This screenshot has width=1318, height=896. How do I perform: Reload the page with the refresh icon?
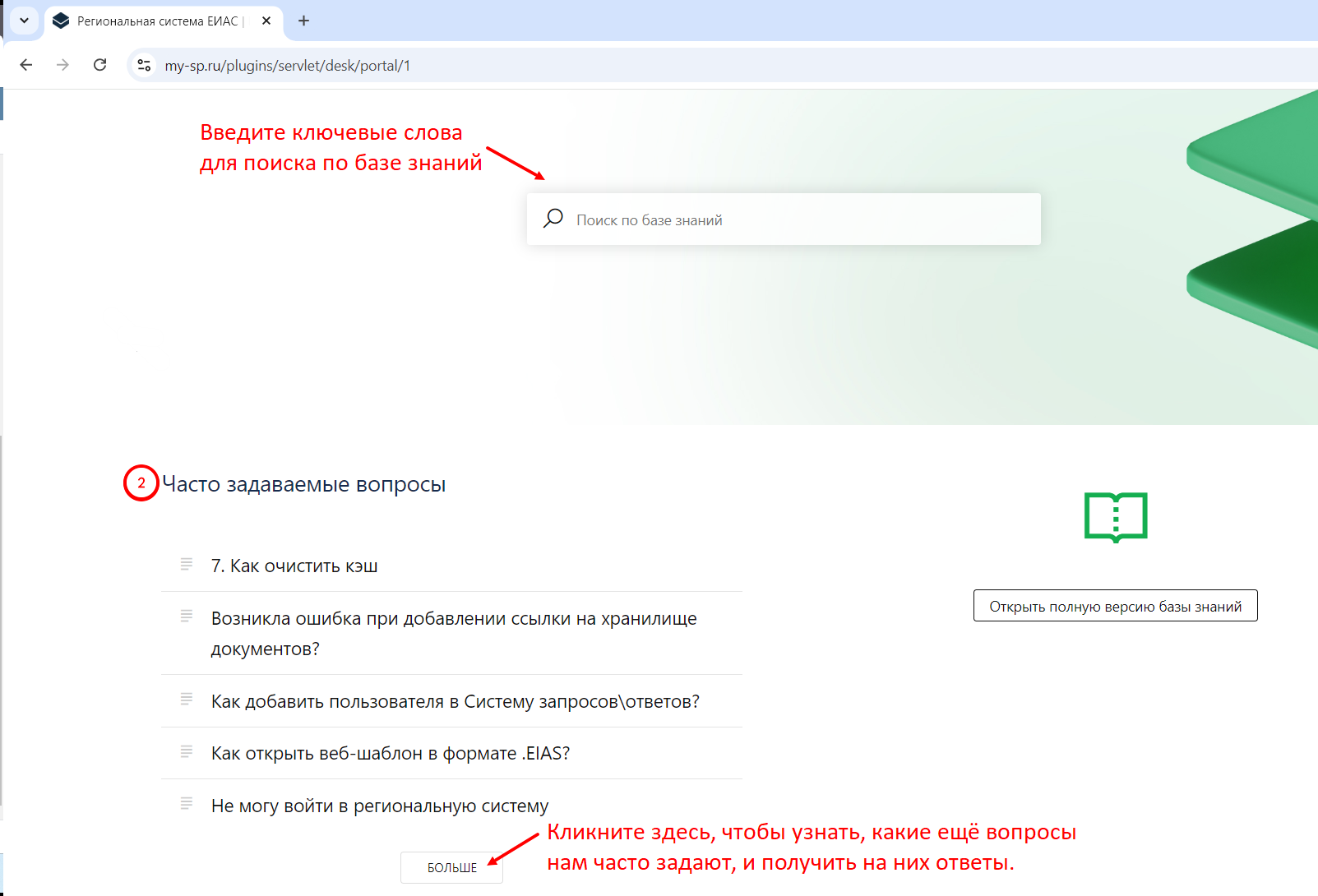[100, 65]
